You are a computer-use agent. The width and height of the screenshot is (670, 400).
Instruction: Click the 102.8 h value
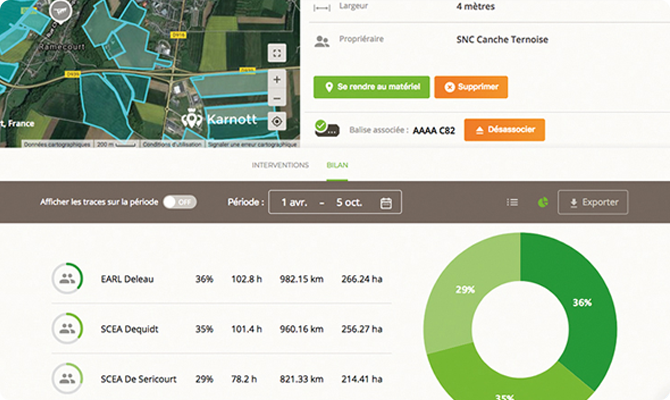click(247, 279)
